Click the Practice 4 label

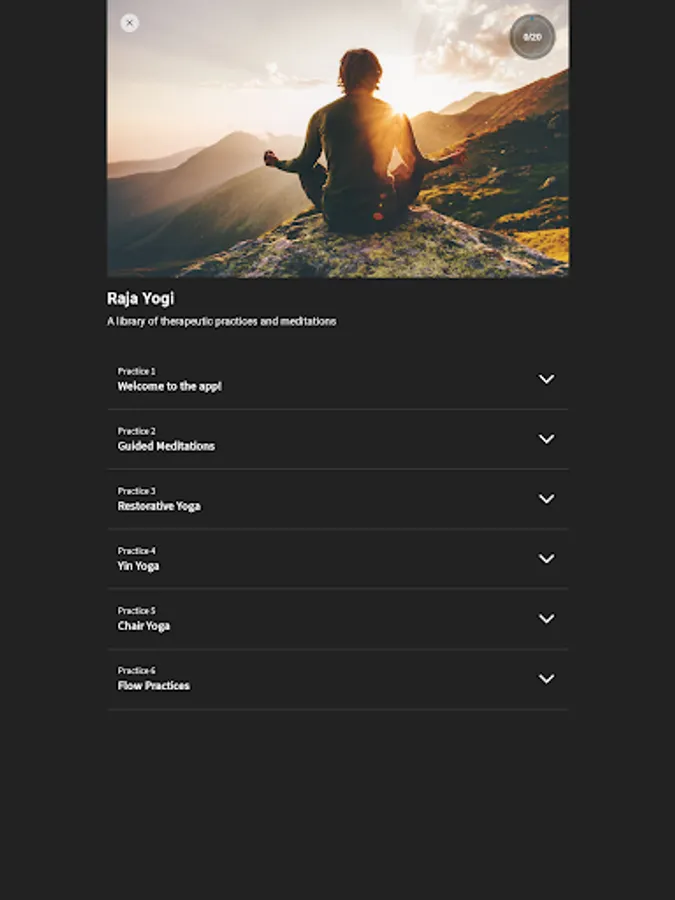click(136, 551)
